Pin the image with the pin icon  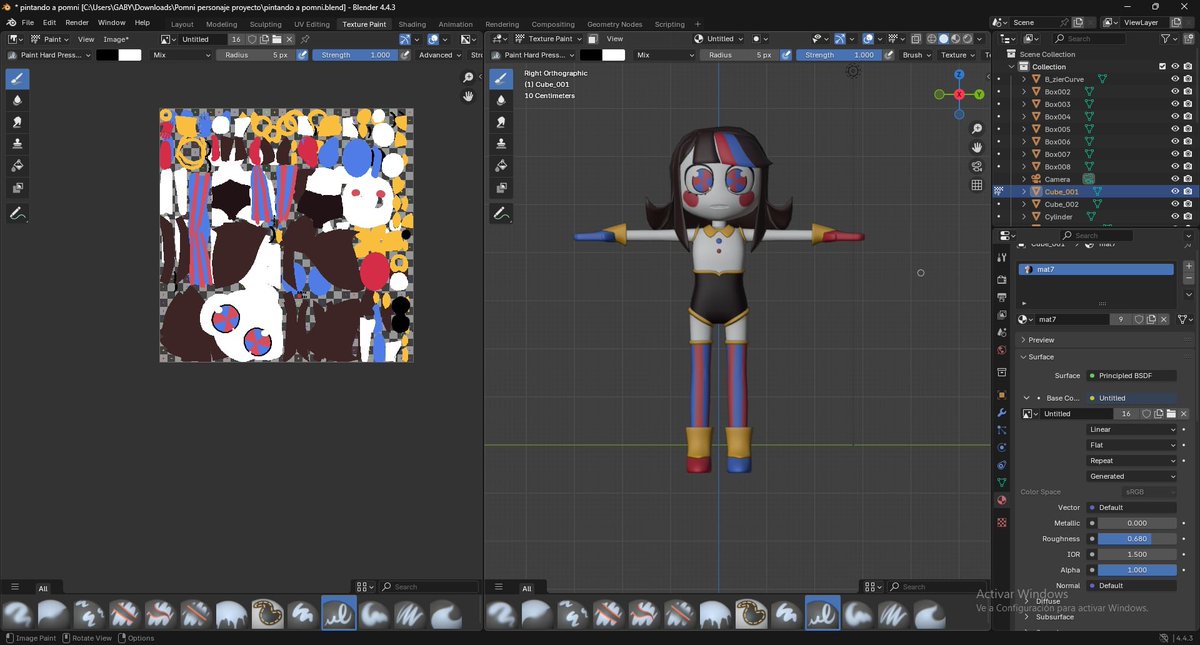click(305, 39)
